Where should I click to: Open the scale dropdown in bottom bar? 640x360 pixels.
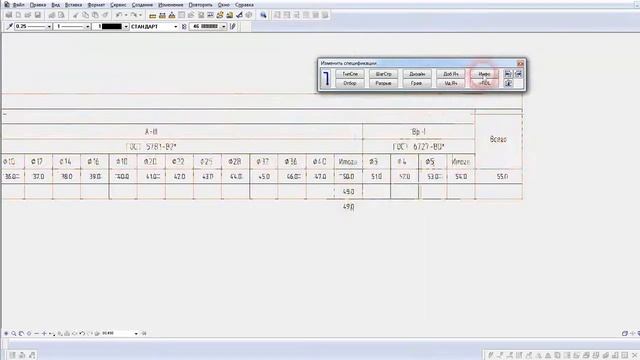pyautogui.click(x=136, y=333)
